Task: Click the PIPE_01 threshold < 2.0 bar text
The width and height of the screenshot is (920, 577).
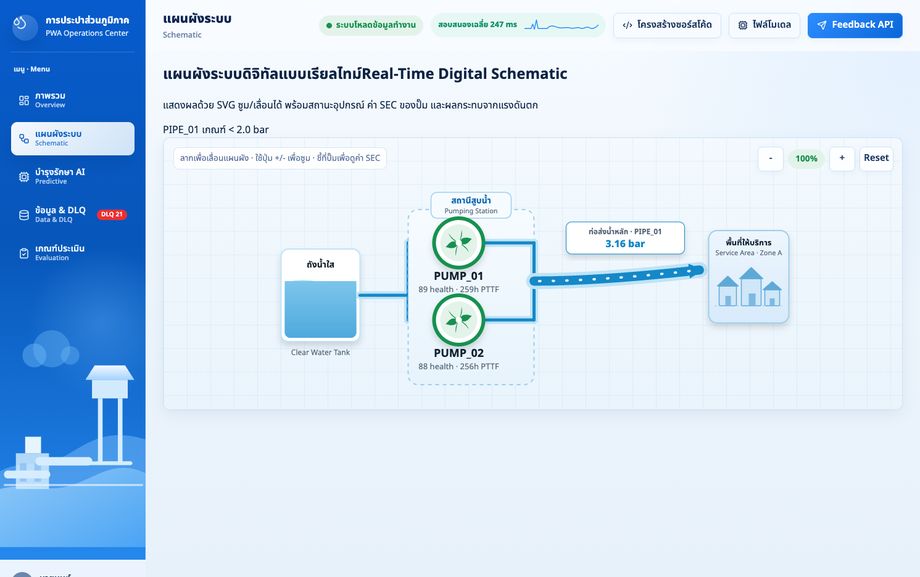Action: [x=216, y=130]
